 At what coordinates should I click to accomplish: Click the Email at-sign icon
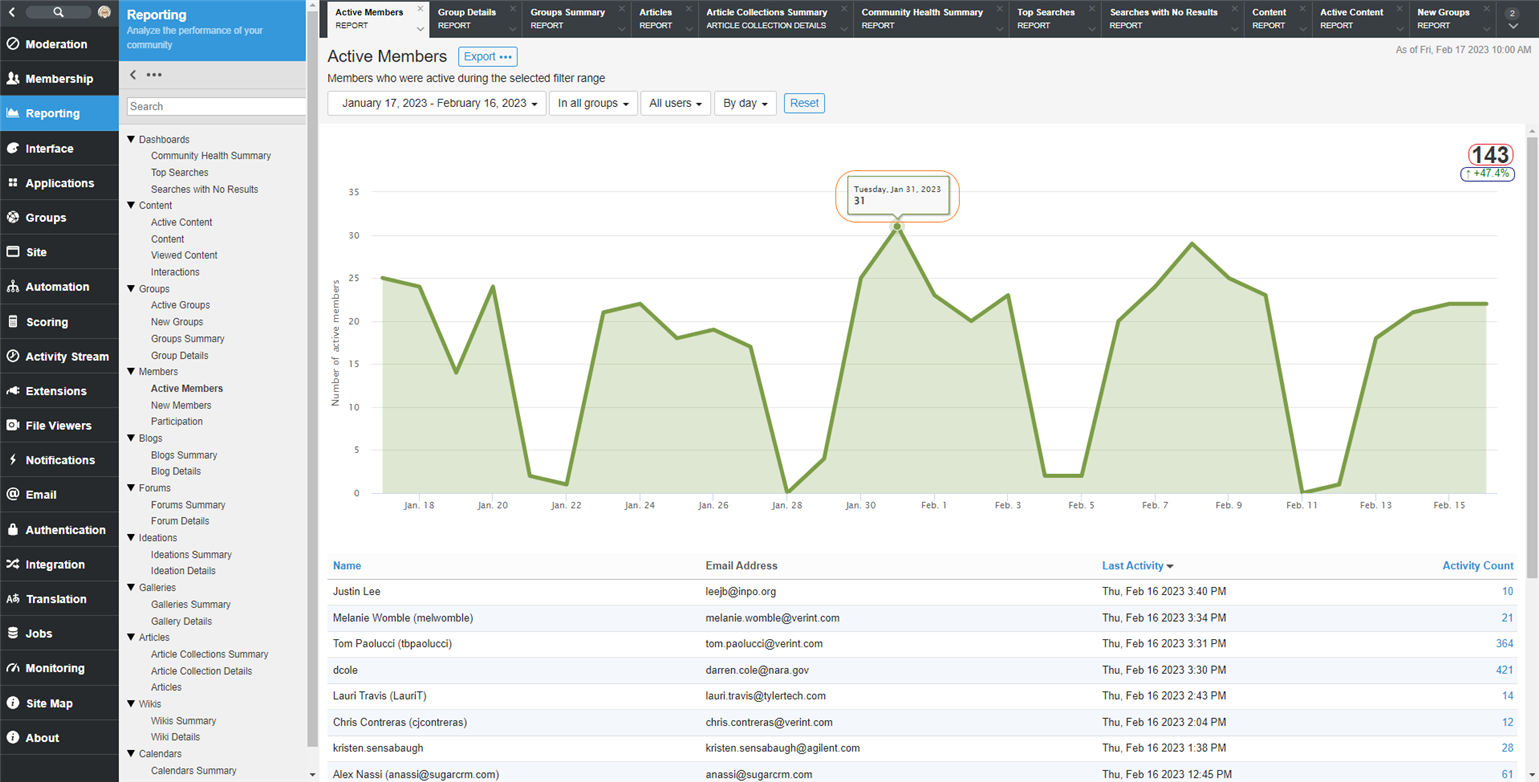[13, 494]
